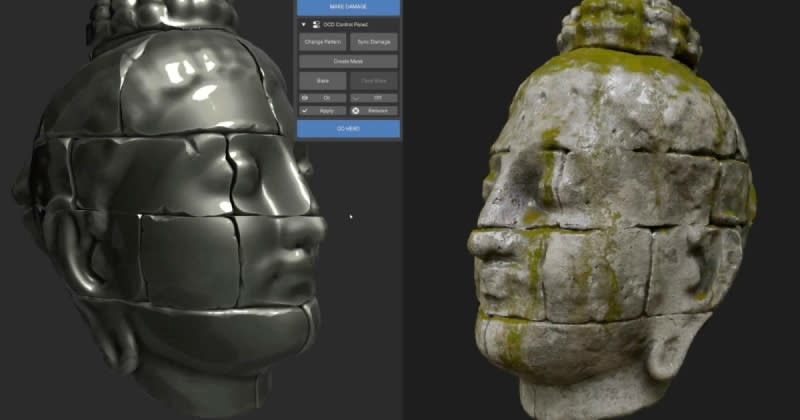Click the Remove X icon button

373,110
